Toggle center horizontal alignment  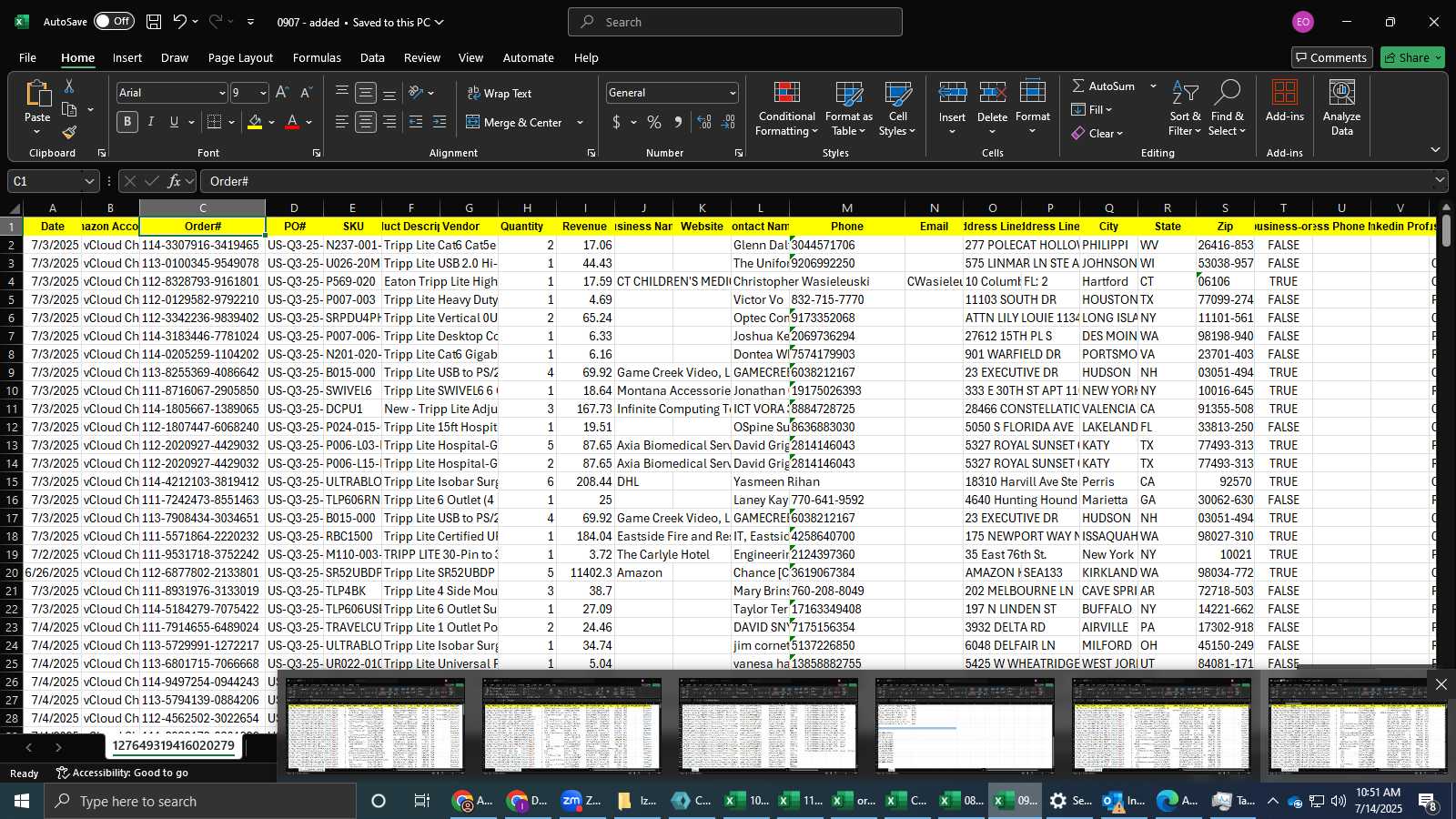tap(366, 122)
